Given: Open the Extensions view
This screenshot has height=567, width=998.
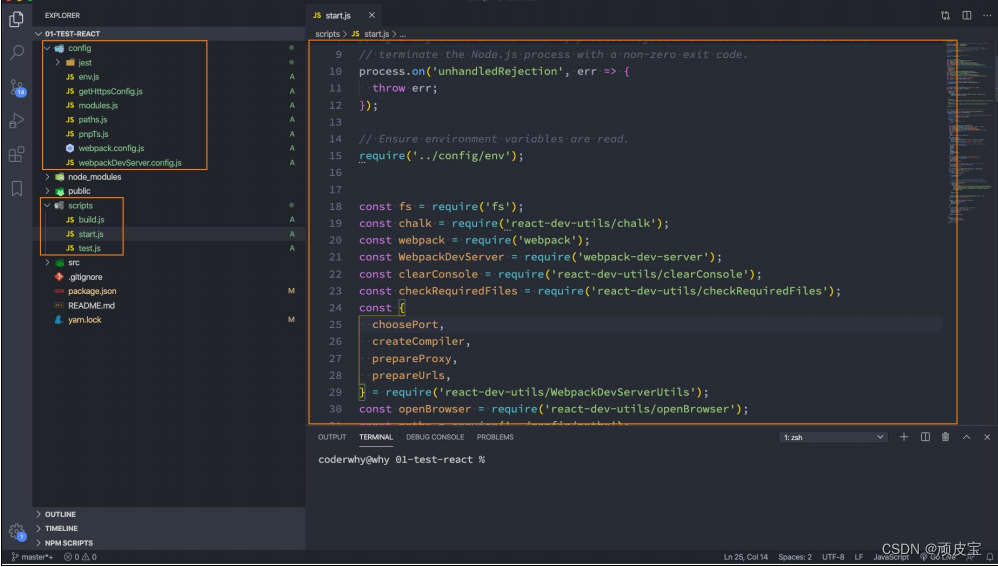Looking at the screenshot, I should click(17, 154).
